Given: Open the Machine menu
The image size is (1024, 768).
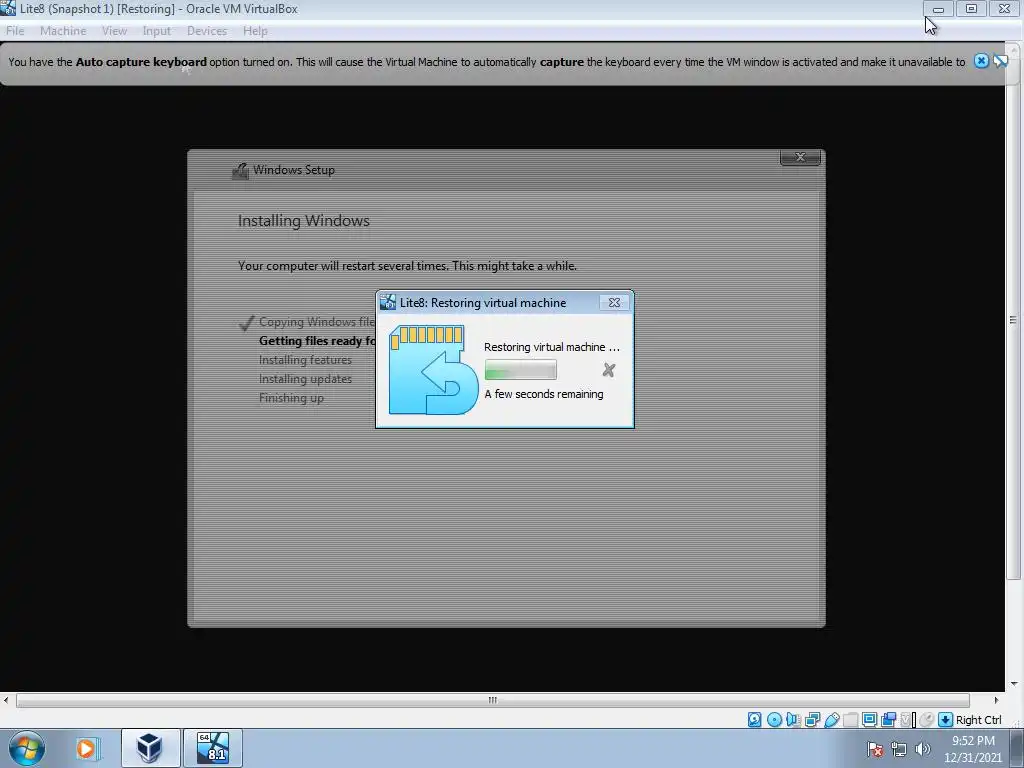Looking at the screenshot, I should [x=63, y=31].
